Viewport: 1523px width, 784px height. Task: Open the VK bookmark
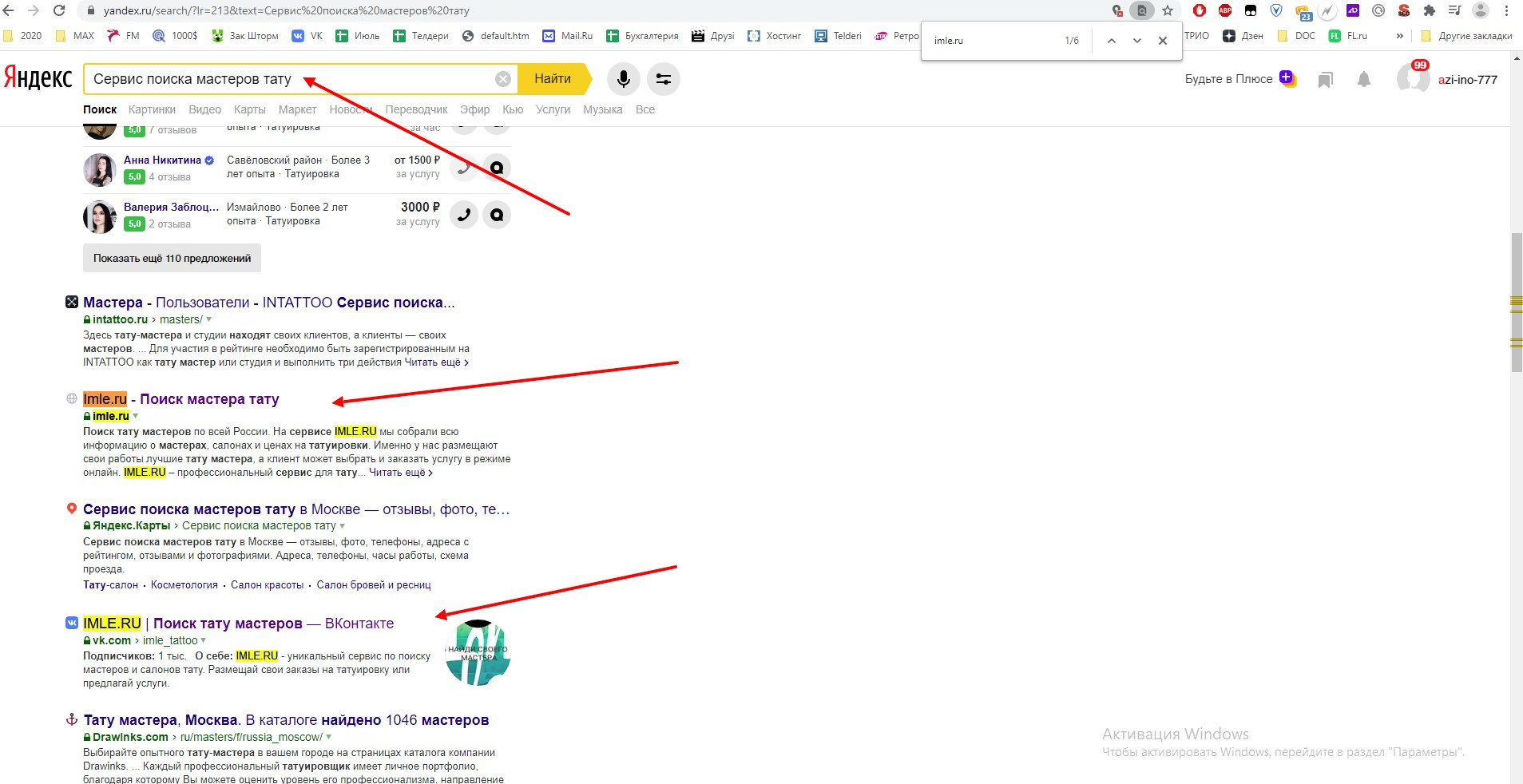coord(308,36)
